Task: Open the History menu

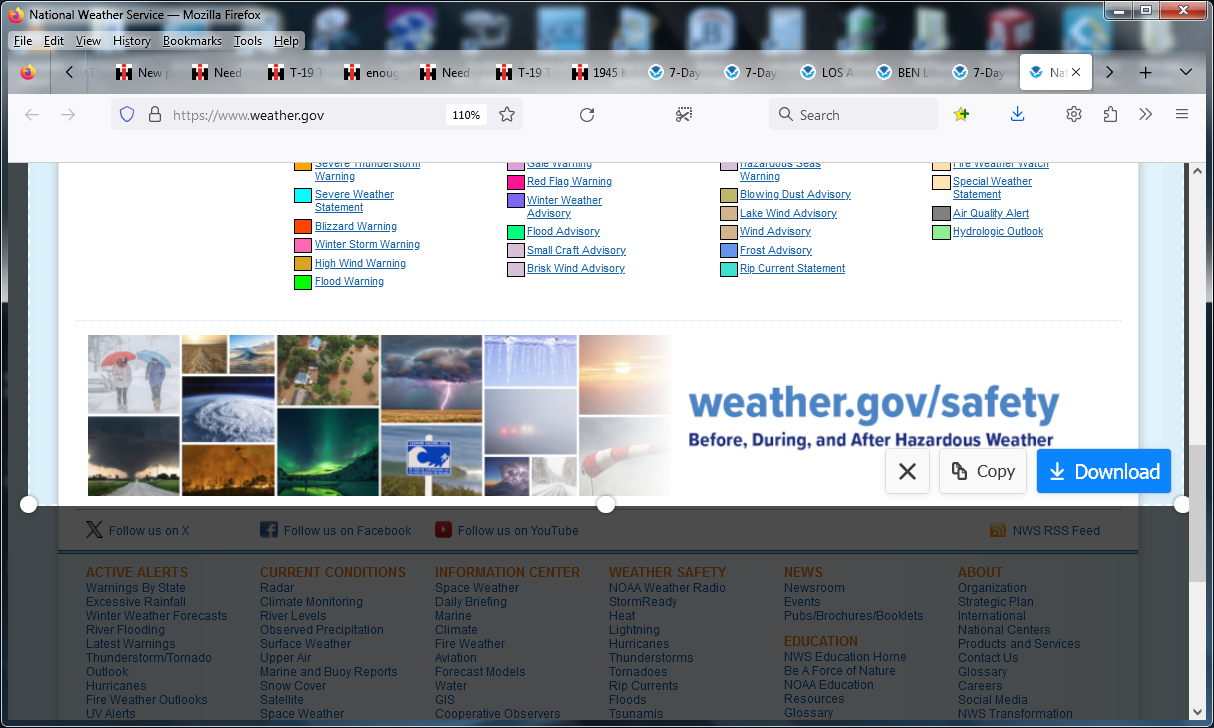Action: (x=132, y=41)
